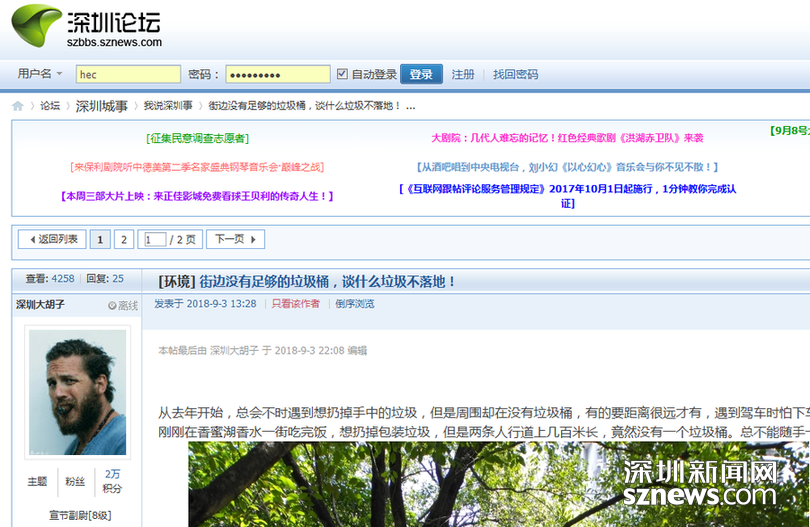Screen dimensions: 810x527
Task: Click the password input field
Action: (x=277, y=74)
